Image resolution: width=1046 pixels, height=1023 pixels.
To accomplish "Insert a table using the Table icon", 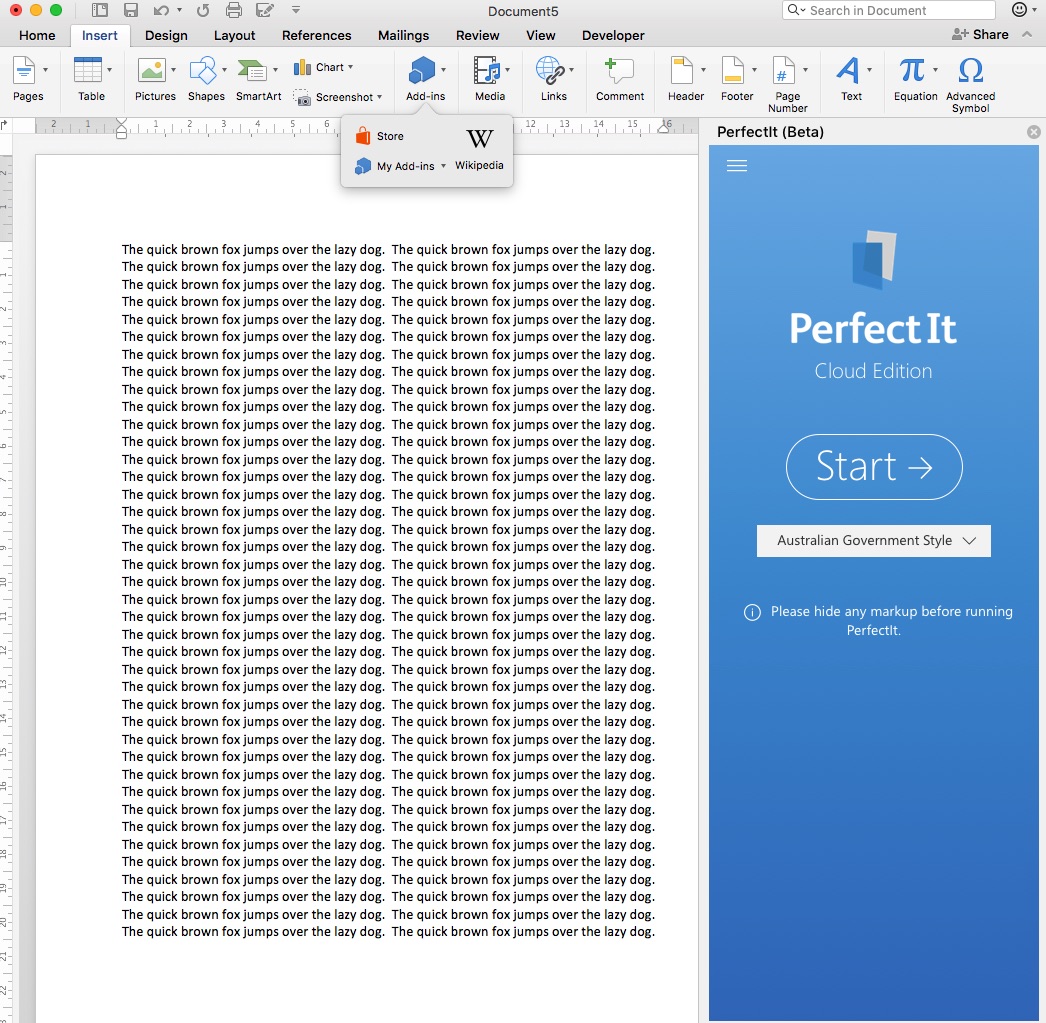I will pyautogui.click(x=87, y=70).
